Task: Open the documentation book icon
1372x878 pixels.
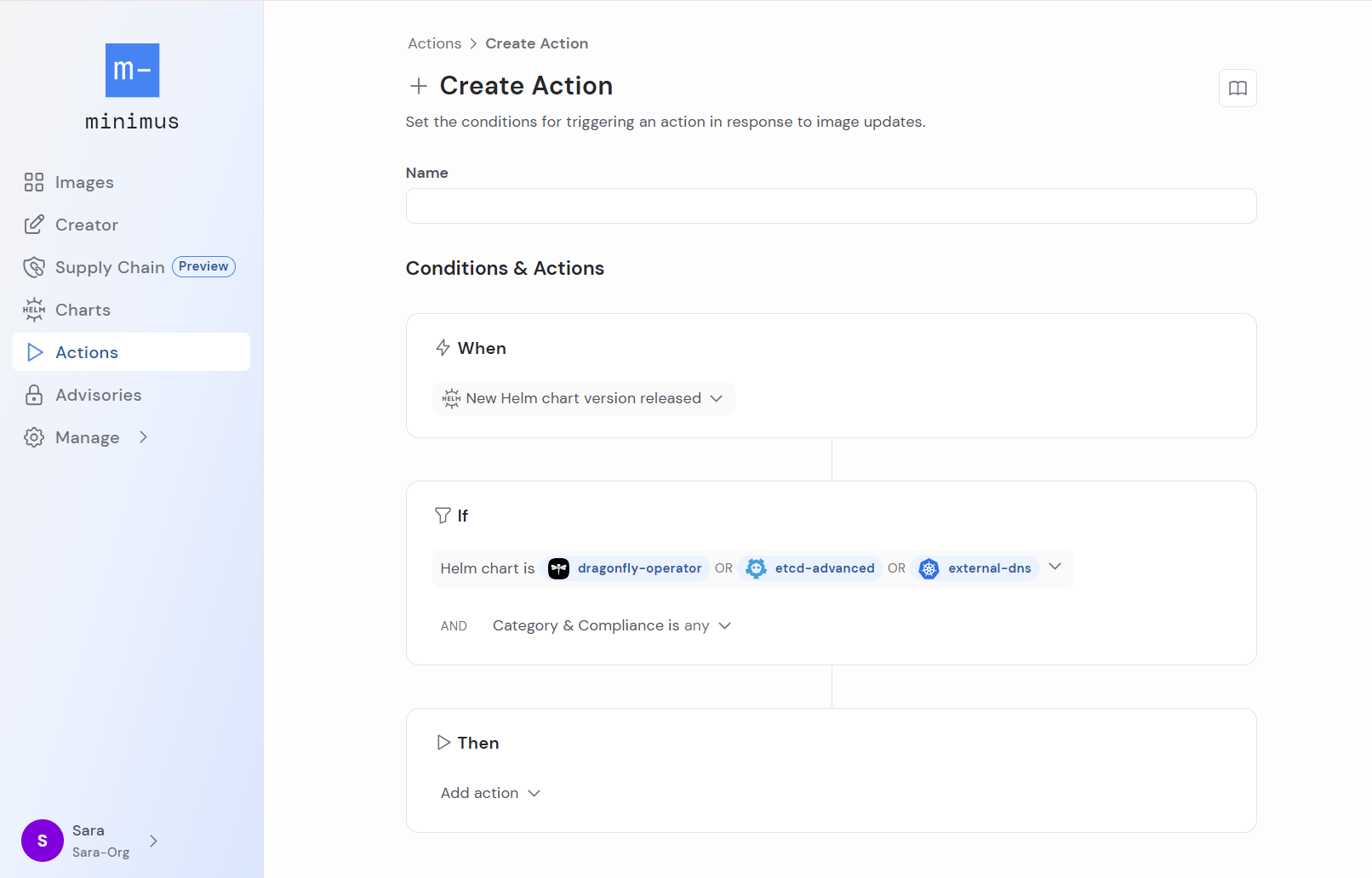Action: coord(1238,88)
